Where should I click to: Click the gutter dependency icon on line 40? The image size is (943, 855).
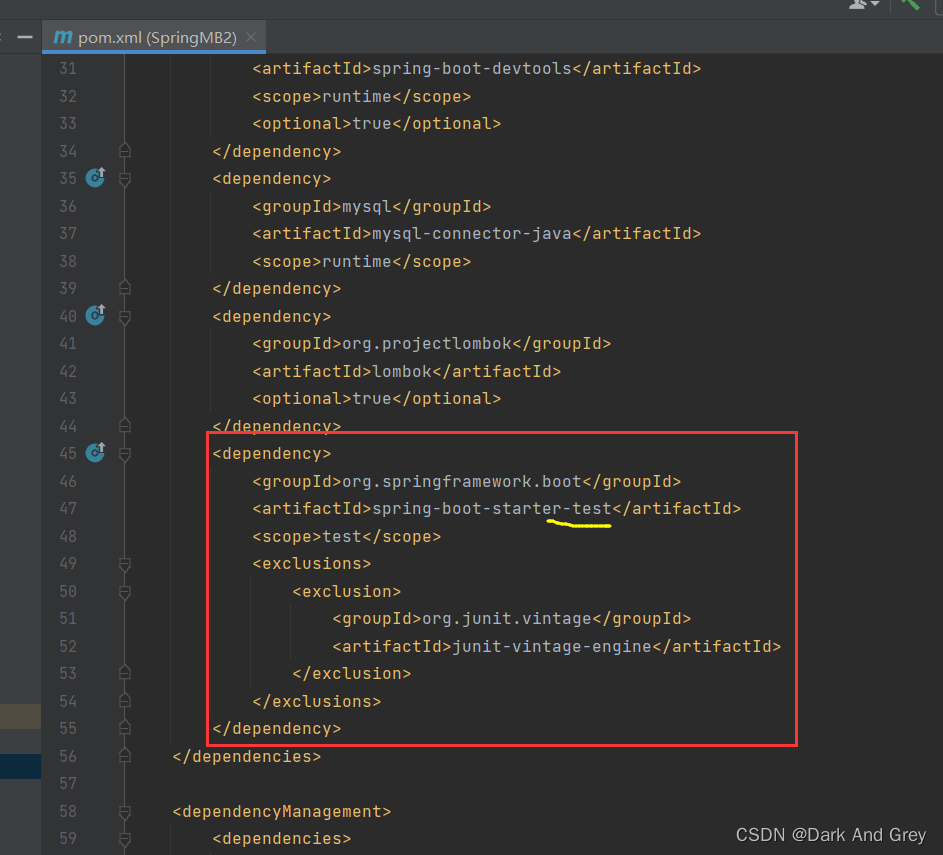pyautogui.click(x=95, y=314)
